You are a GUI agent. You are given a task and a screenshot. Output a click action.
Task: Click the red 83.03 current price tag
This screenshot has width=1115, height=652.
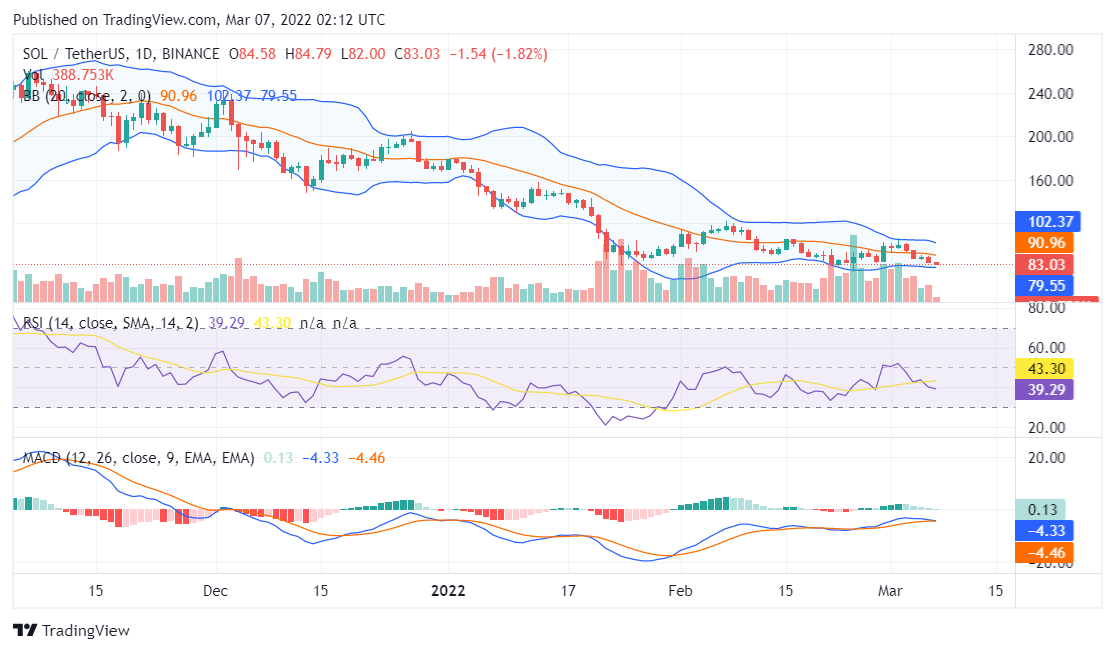(x=1042, y=264)
